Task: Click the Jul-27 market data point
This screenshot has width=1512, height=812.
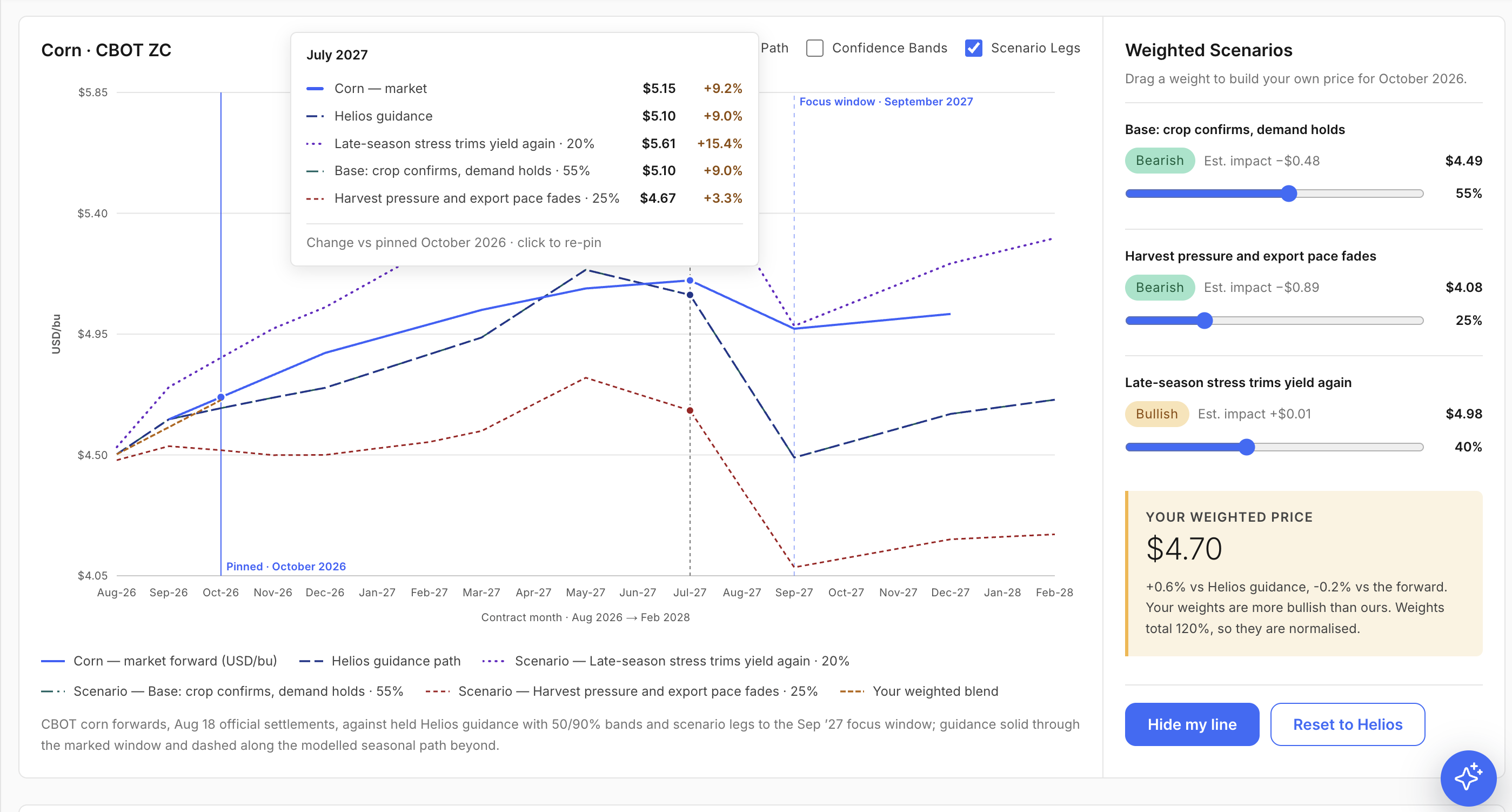Action: tap(690, 281)
